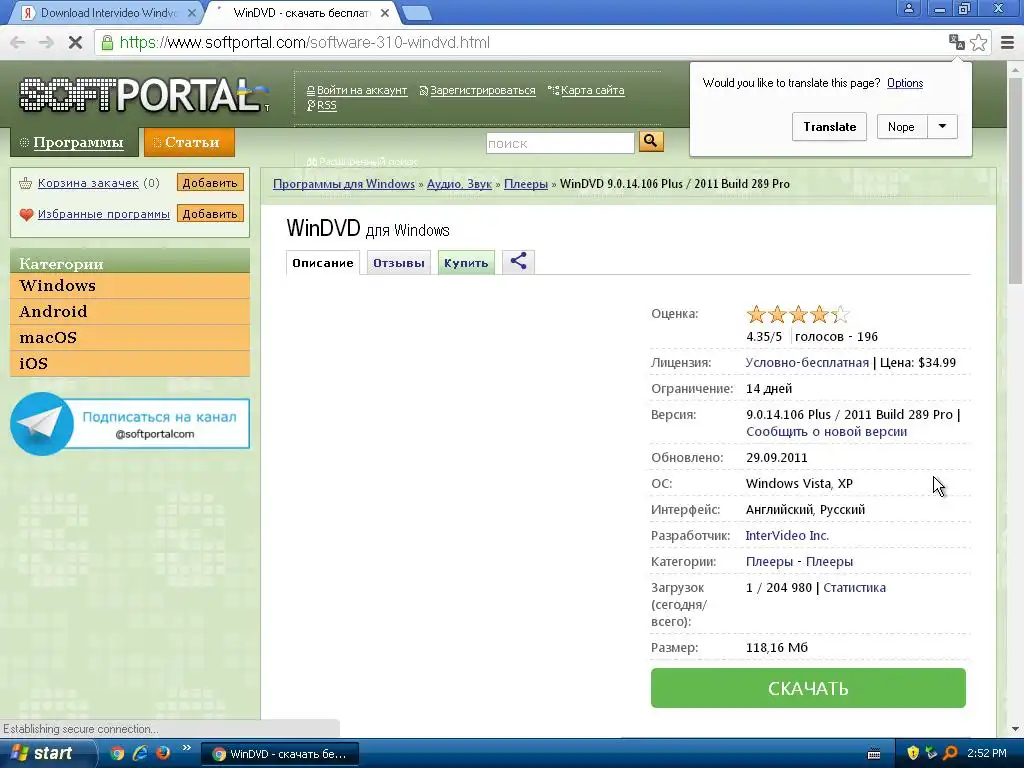Click Добавить next to Избранные программы
Screen dimensions: 1024x768
coord(210,214)
